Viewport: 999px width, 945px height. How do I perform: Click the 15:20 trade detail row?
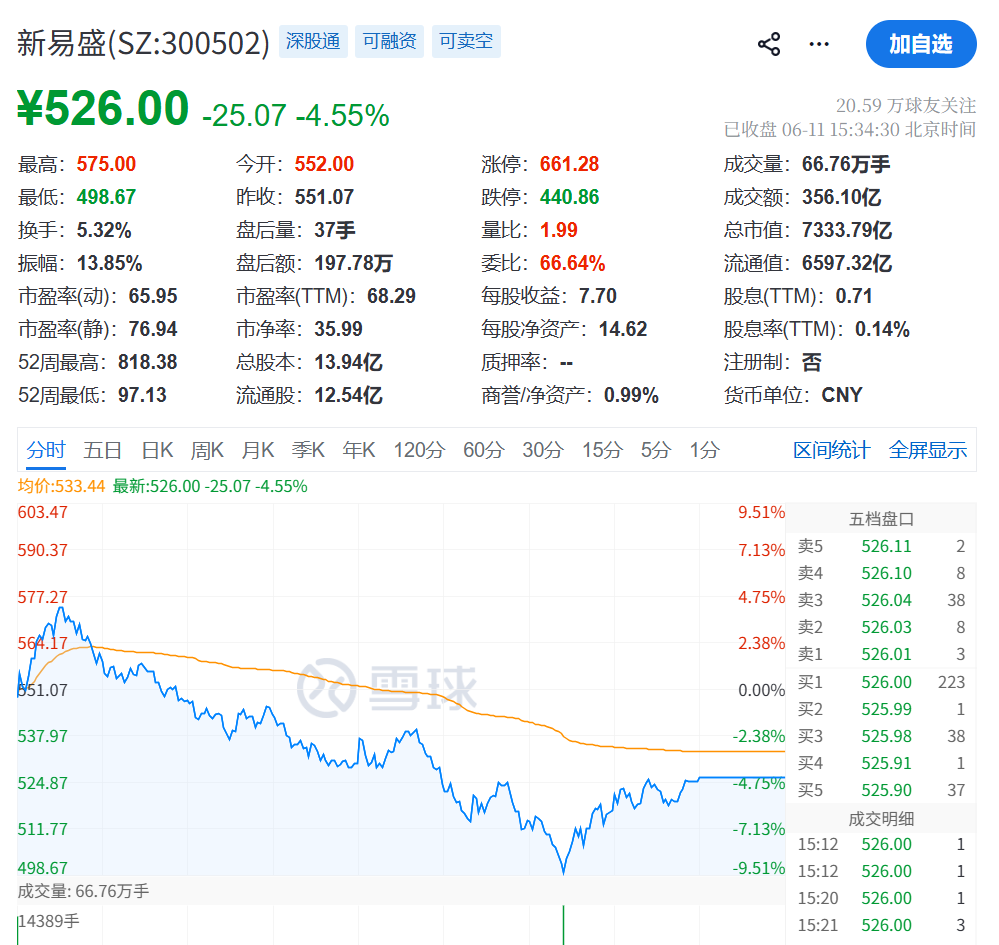pyautogui.click(x=881, y=898)
